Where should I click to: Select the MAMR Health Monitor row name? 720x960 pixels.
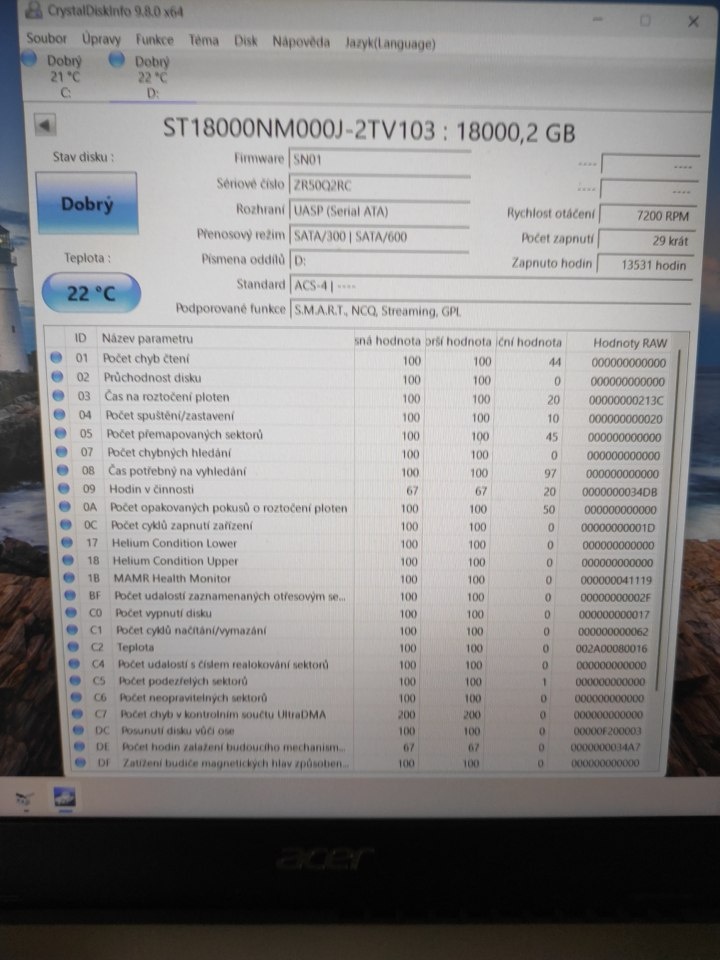pos(172,578)
